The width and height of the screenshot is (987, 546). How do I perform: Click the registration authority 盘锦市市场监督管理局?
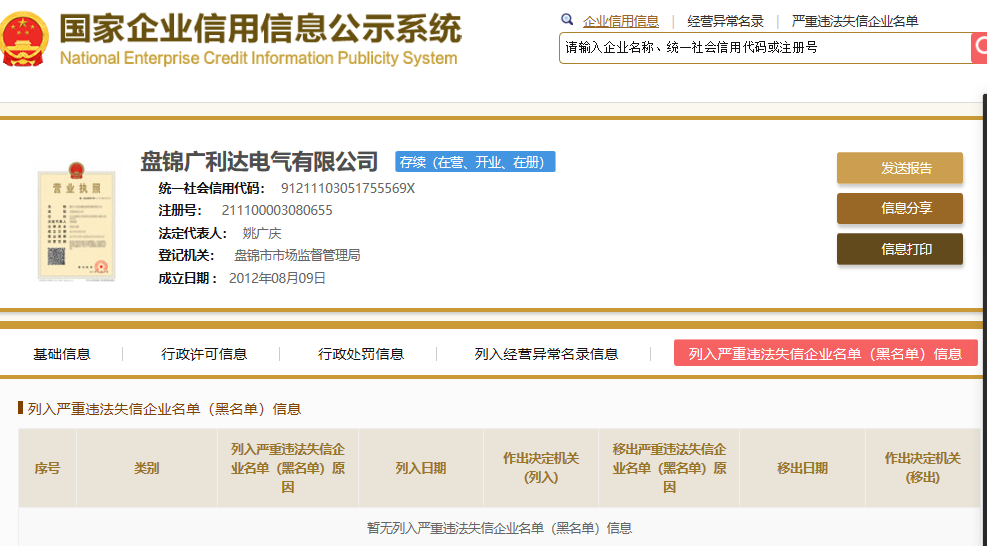point(297,256)
